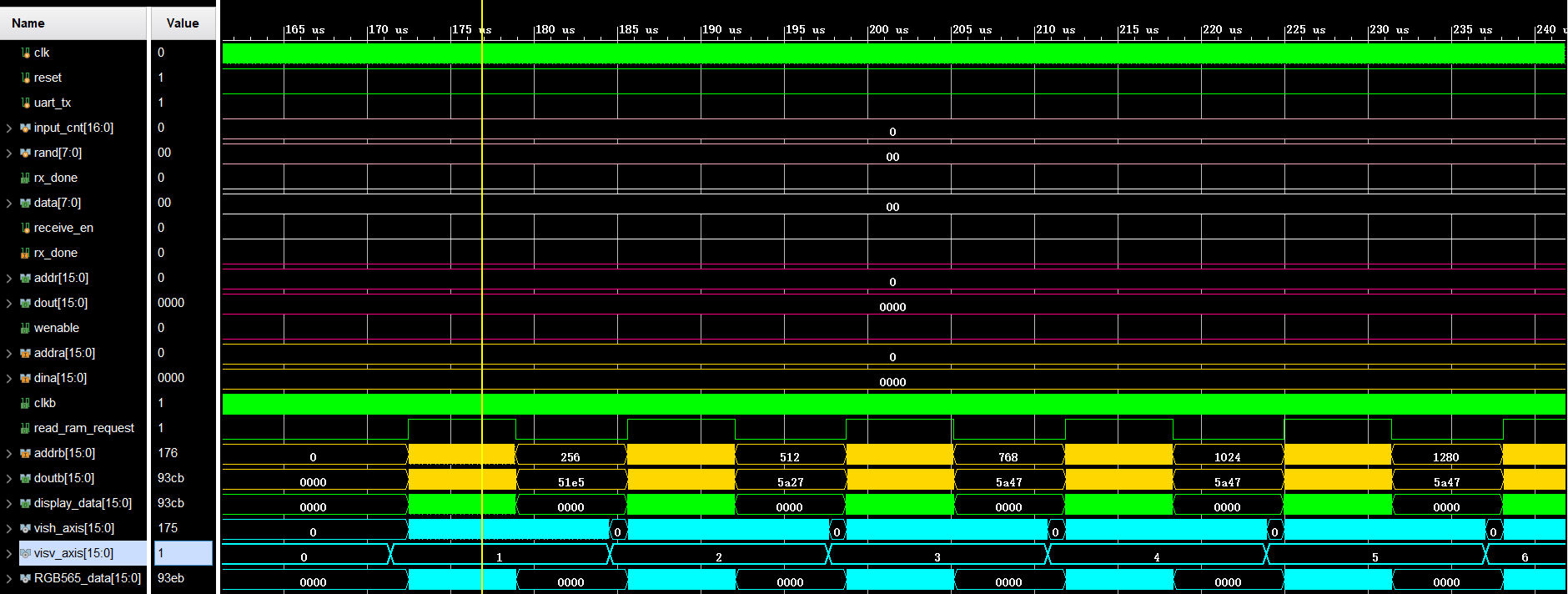Expand the visv_axis[15:0] bus

point(9,553)
